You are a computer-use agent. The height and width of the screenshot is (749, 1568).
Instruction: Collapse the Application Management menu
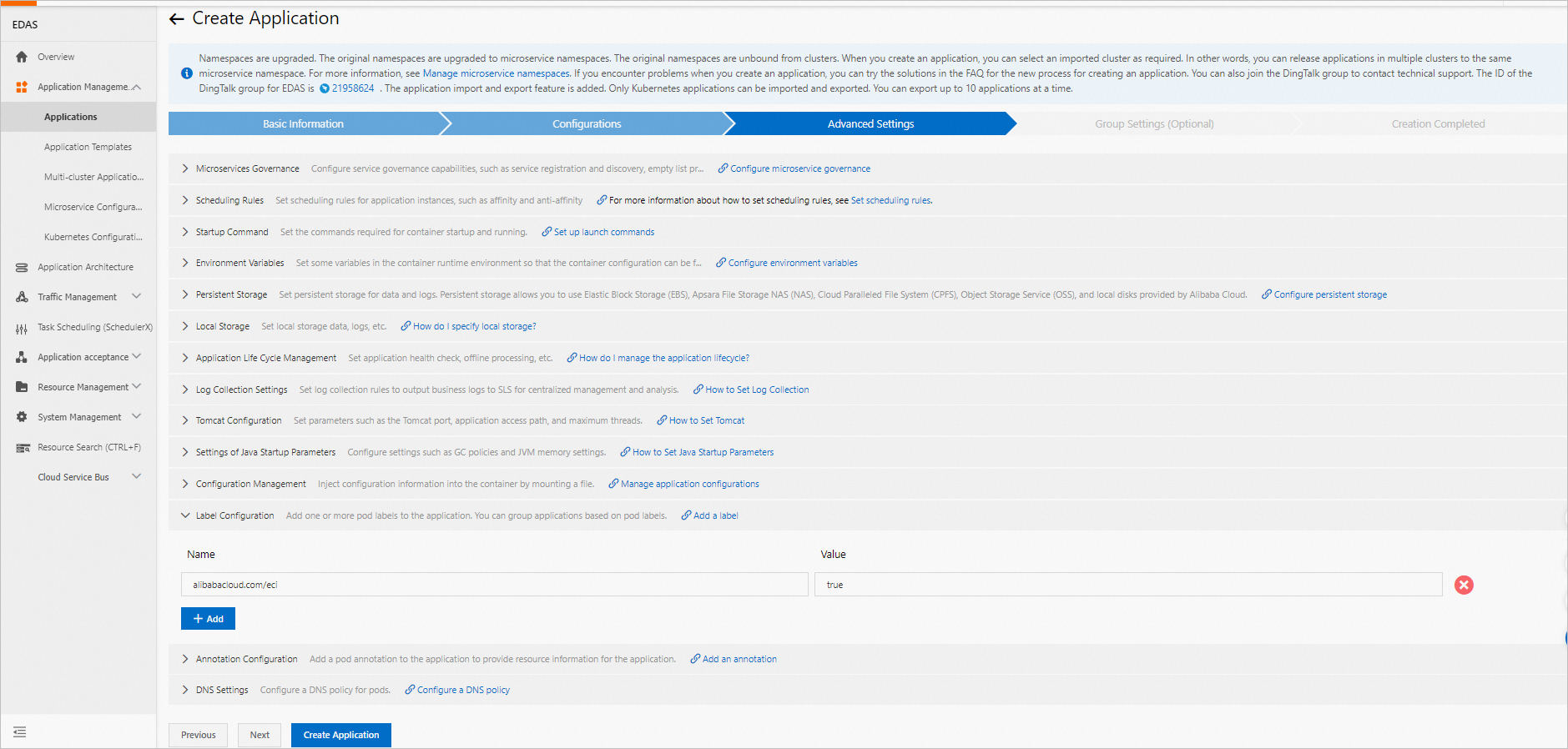click(137, 87)
